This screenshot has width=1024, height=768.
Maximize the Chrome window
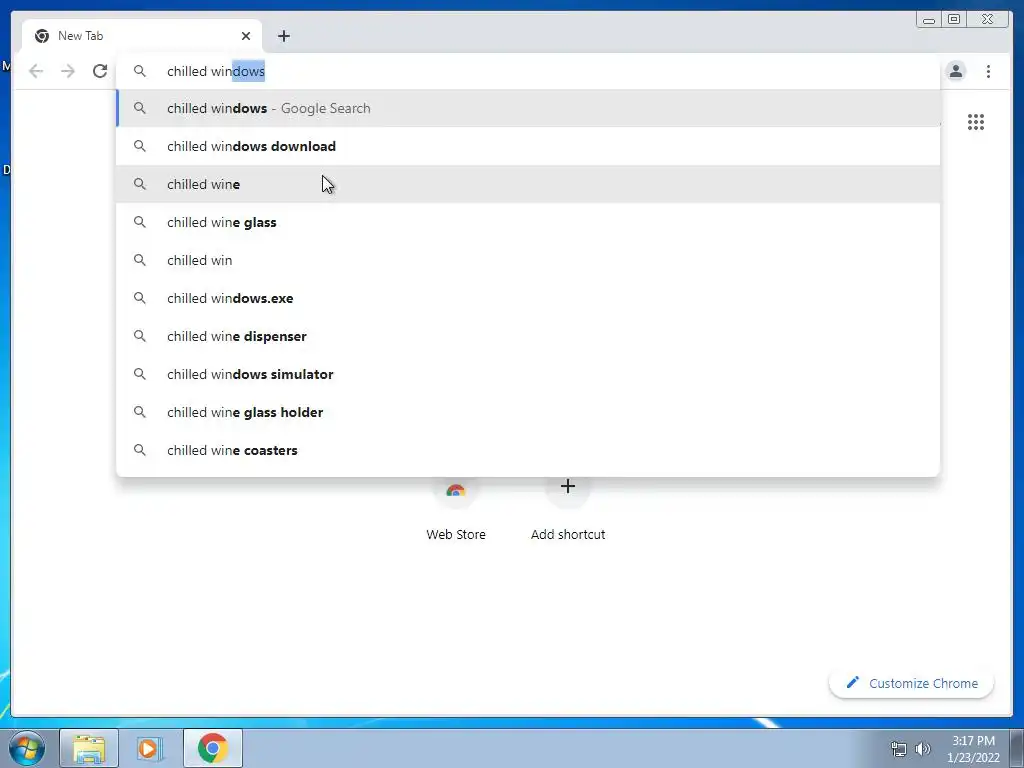coord(954,20)
